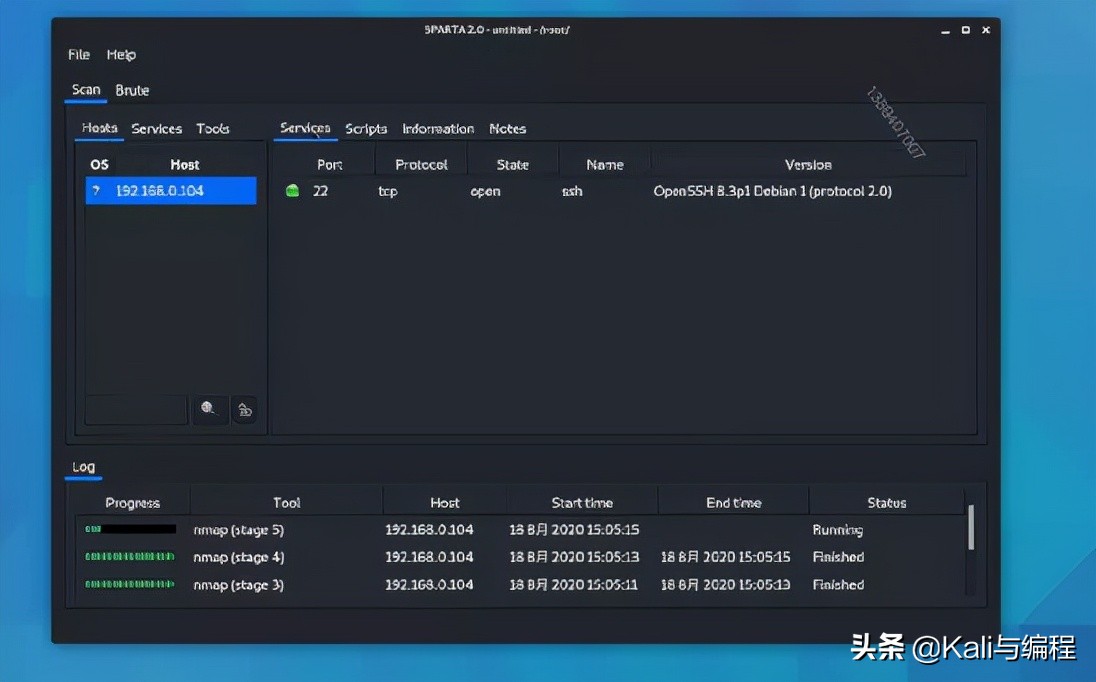
Task: Open the Information tab
Action: click(438, 129)
